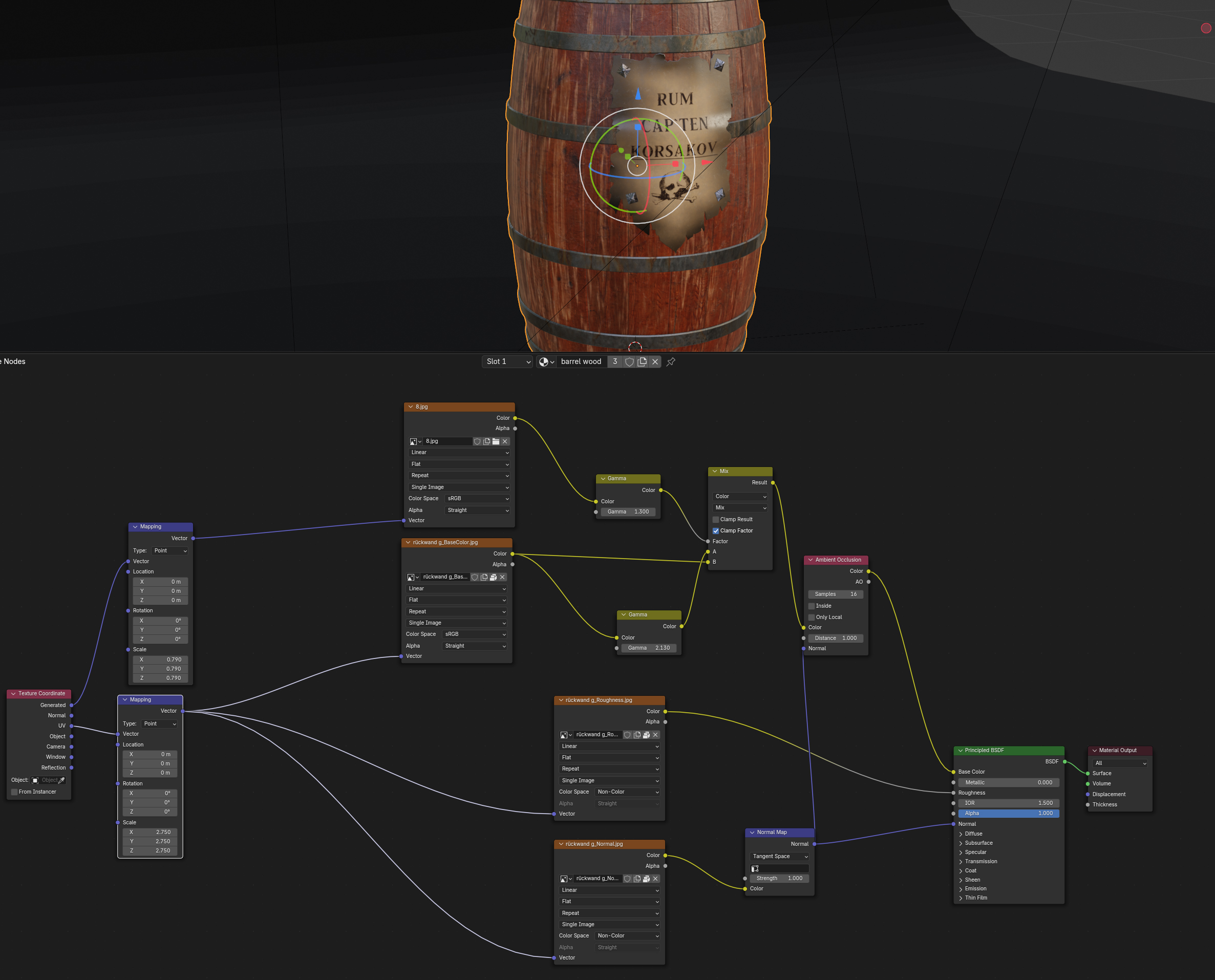This screenshot has height=980, width=1215.
Task: Click the image browse icon in the Normal Map node
Action: point(755,868)
